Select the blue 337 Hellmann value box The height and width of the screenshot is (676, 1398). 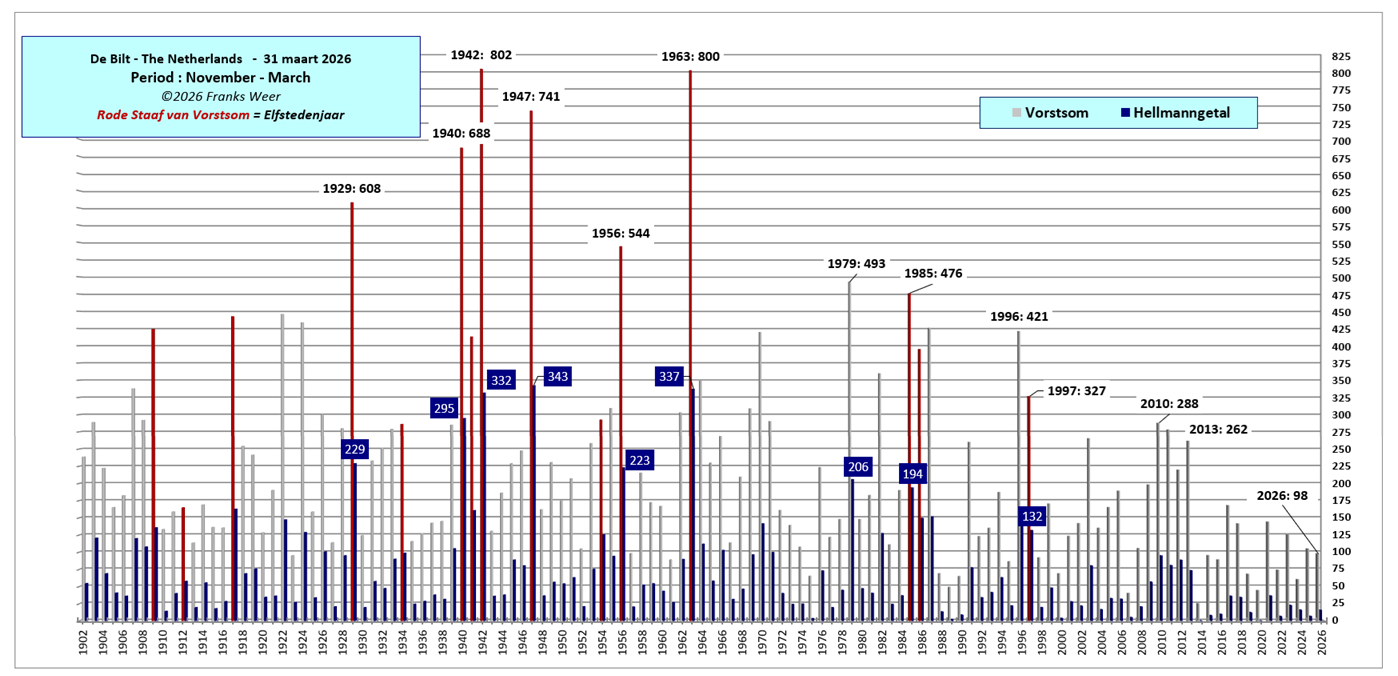click(x=669, y=377)
